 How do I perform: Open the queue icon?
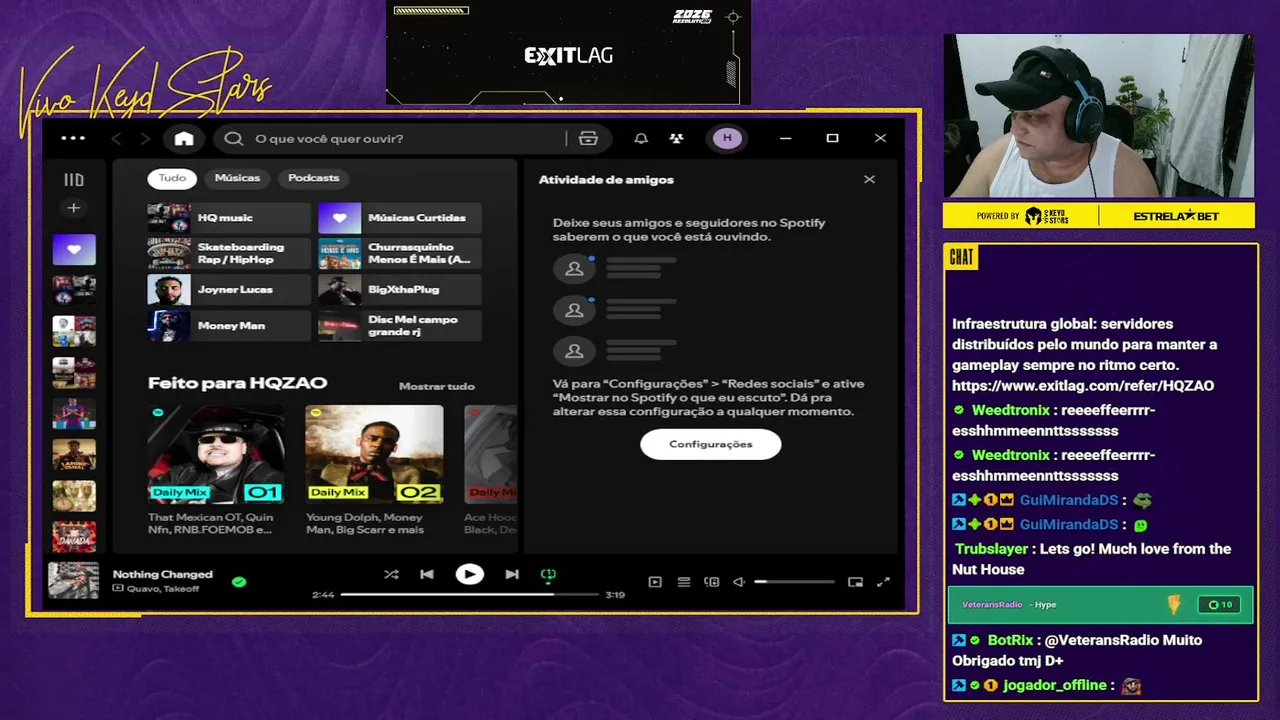coord(684,582)
